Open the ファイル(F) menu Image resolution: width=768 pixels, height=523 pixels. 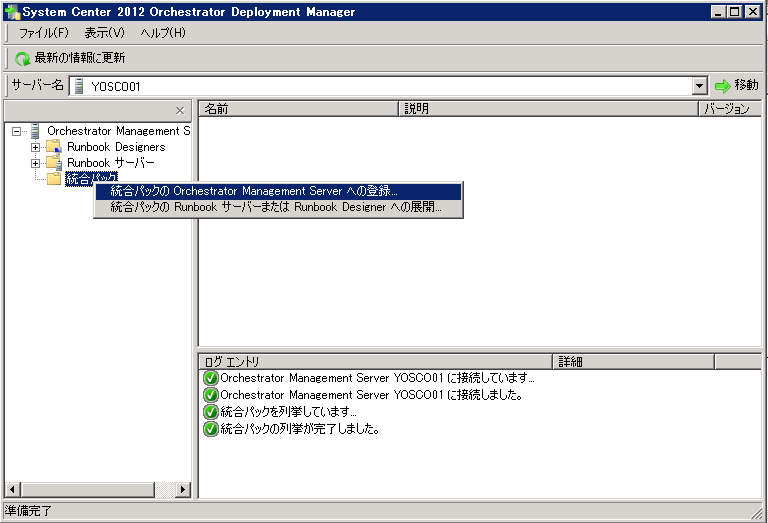coord(43,33)
